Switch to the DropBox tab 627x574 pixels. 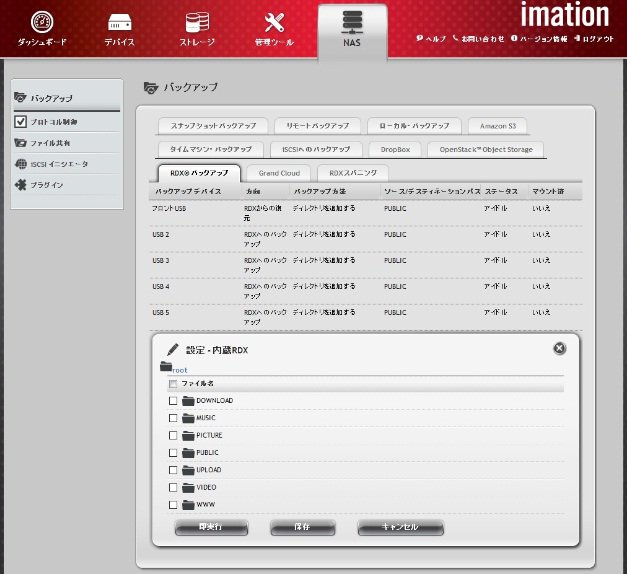(x=395, y=150)
